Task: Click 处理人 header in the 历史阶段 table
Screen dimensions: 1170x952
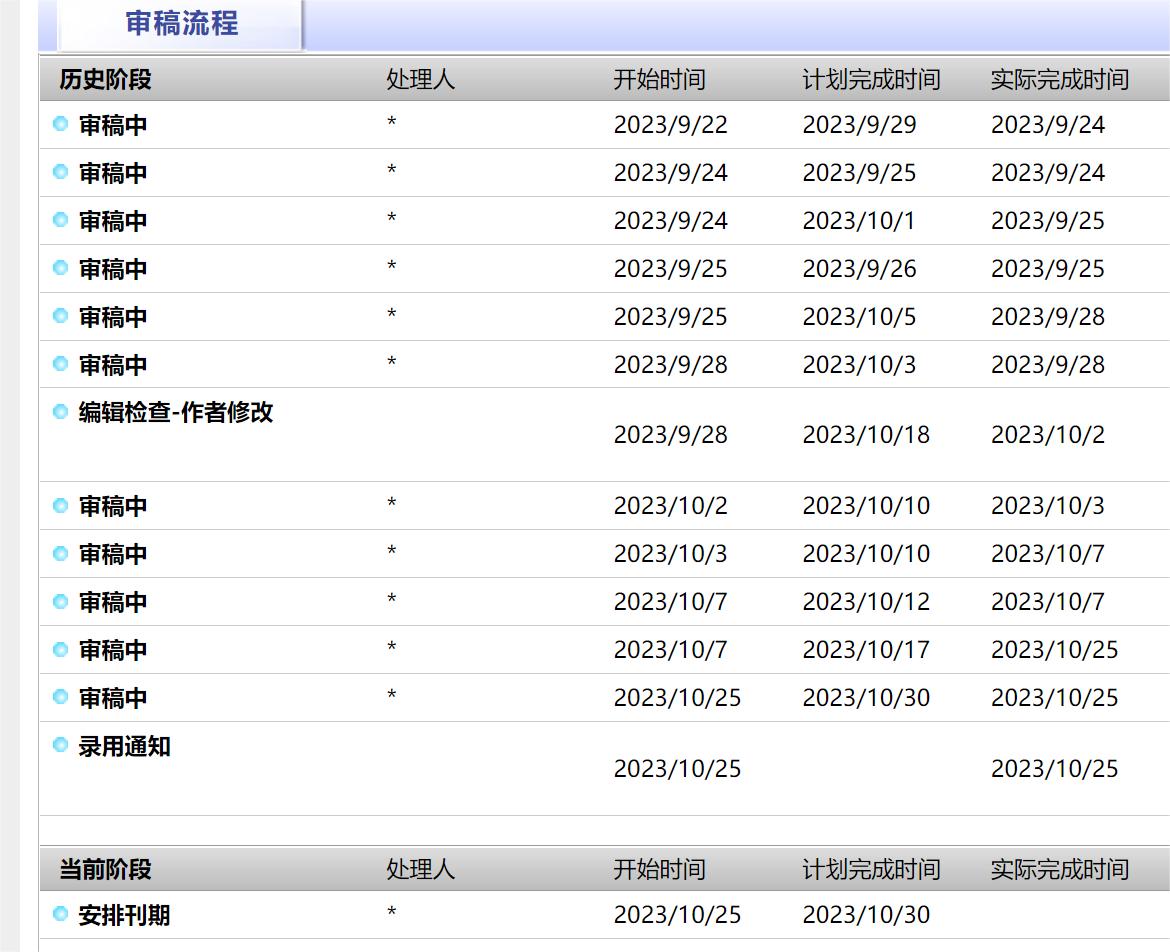Action: pyautogui.click(x=420, y=80)
